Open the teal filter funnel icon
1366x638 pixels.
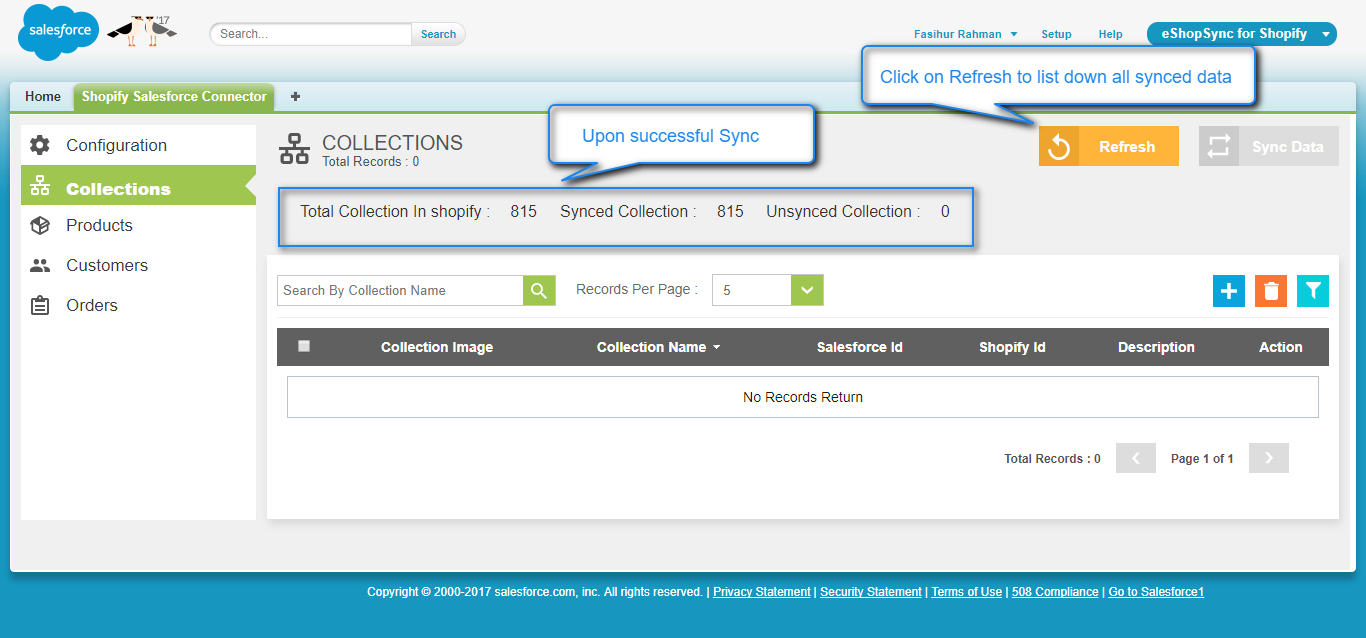(x=1313, y=291)
